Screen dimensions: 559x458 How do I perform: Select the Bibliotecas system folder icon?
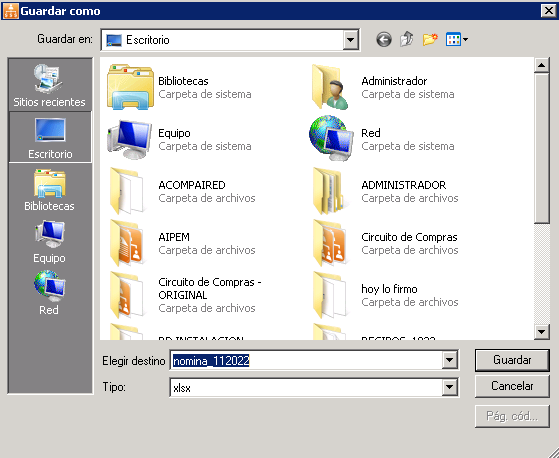point(130,87)
